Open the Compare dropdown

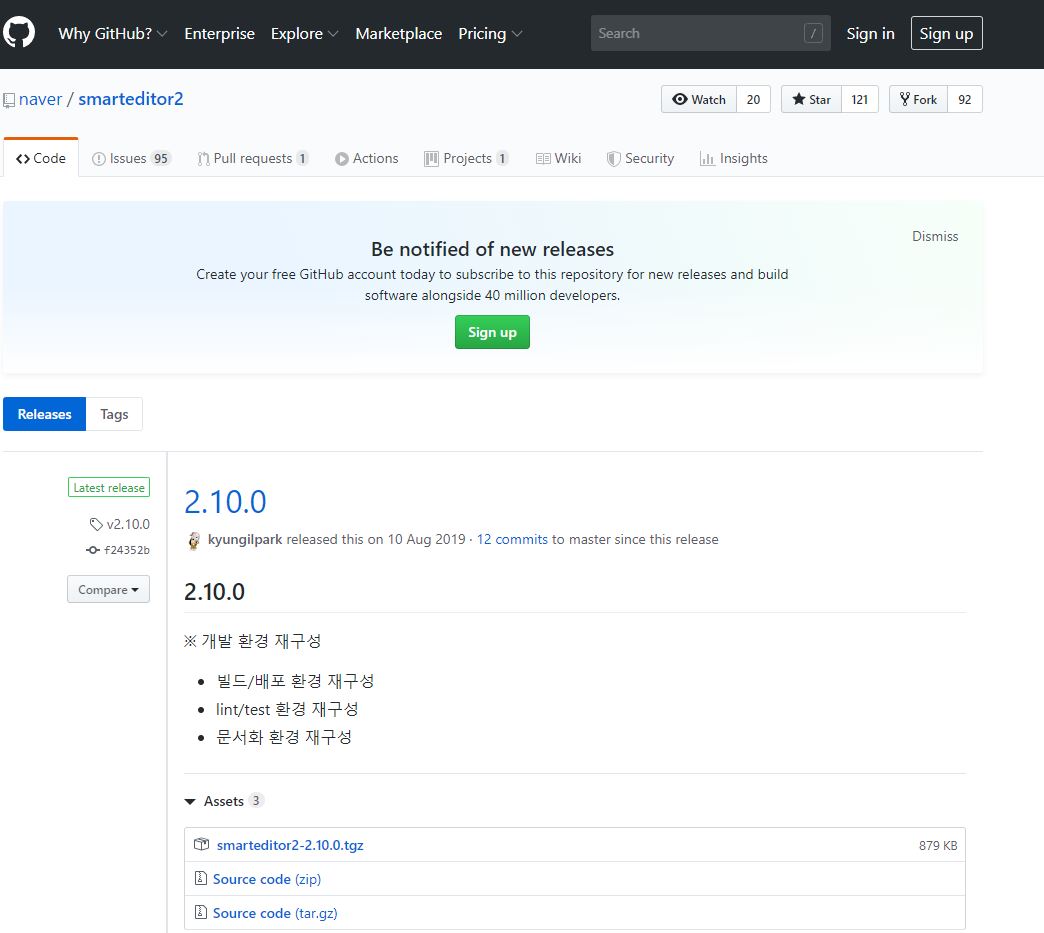pos(109,589)
